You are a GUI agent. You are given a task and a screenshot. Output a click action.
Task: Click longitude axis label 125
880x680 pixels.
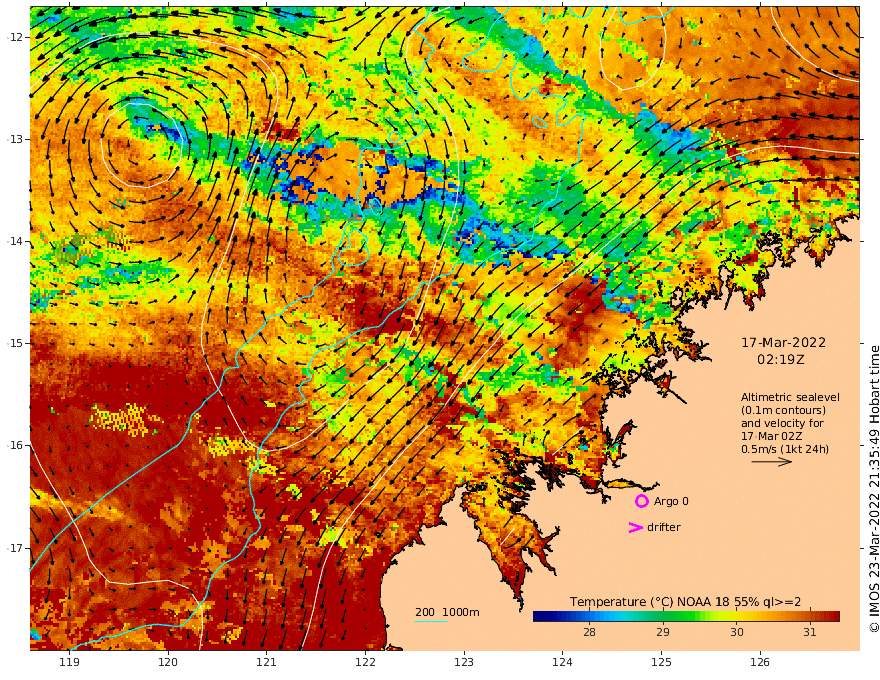click(661, 663)
